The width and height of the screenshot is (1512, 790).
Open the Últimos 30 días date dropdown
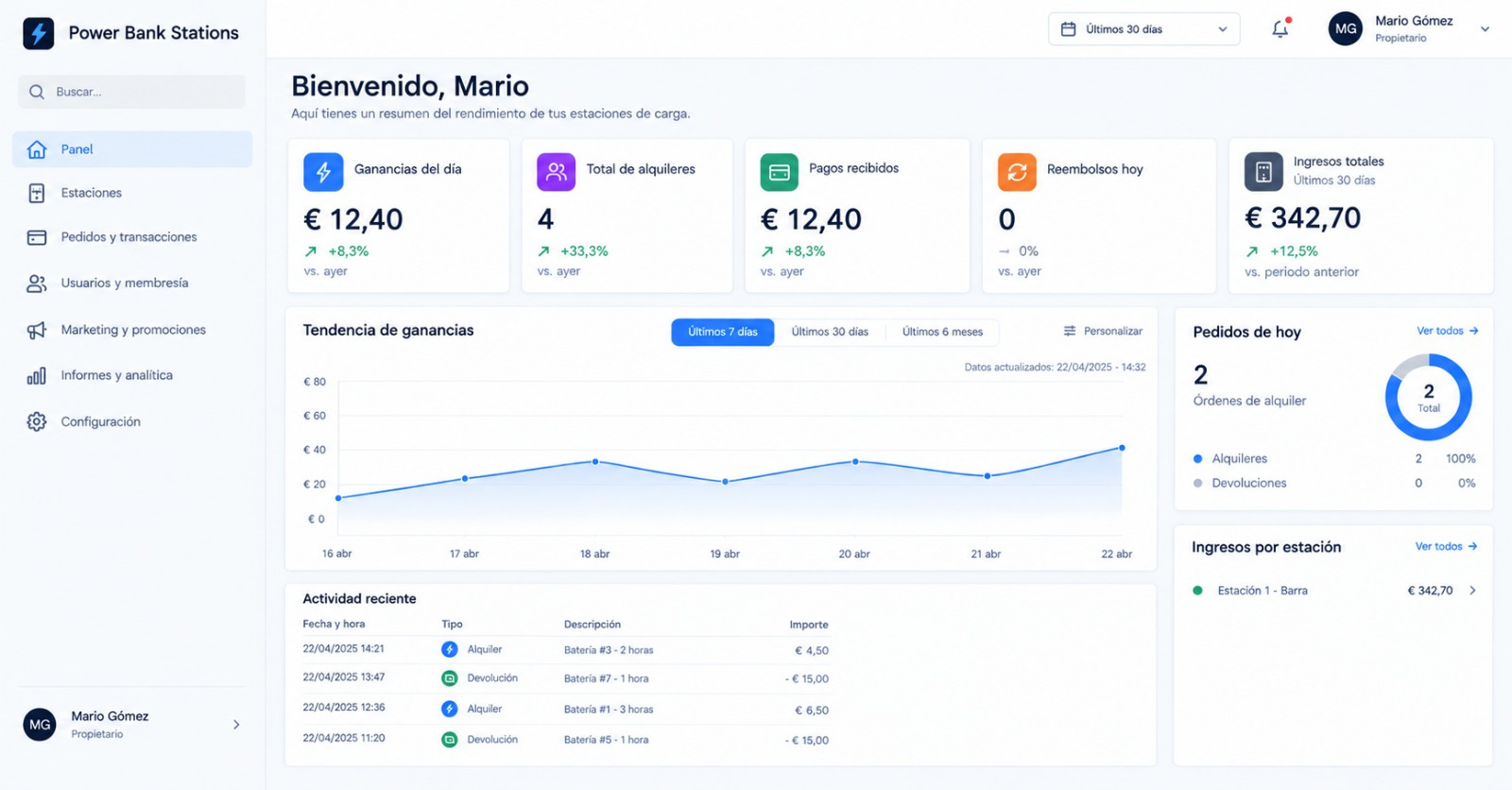click(1143, 29)
